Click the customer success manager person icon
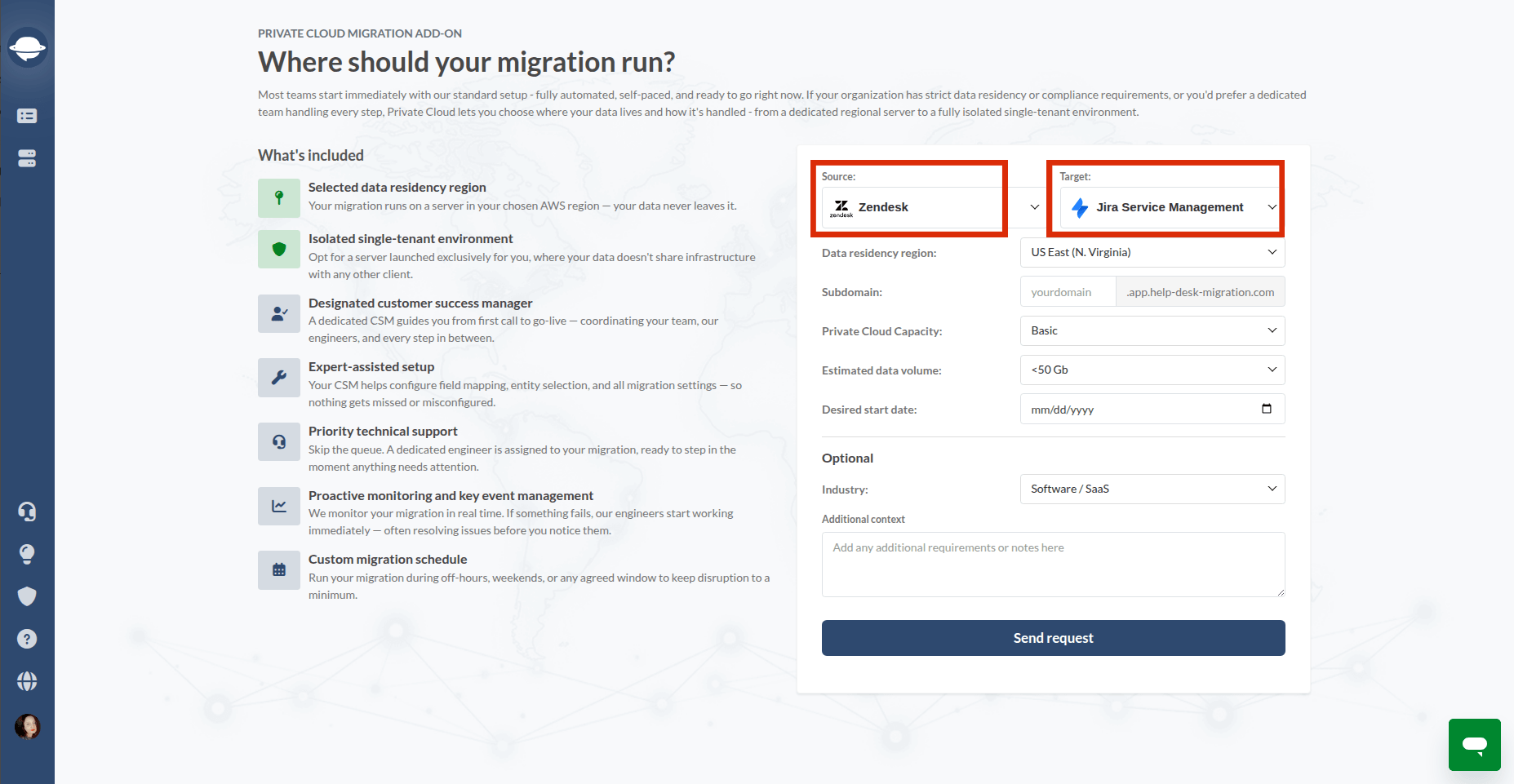The image size is (1514, 784). tap(279, 313)
